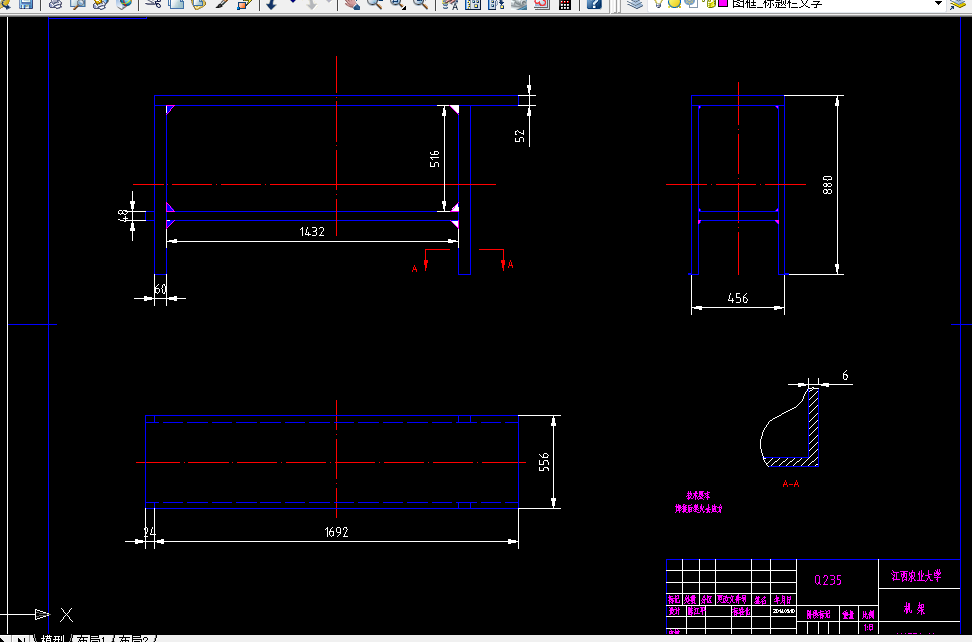Click the Copy icon
The height and width of the screenshot is (642, 972).
pyautogui.click(x=175, y=4)
